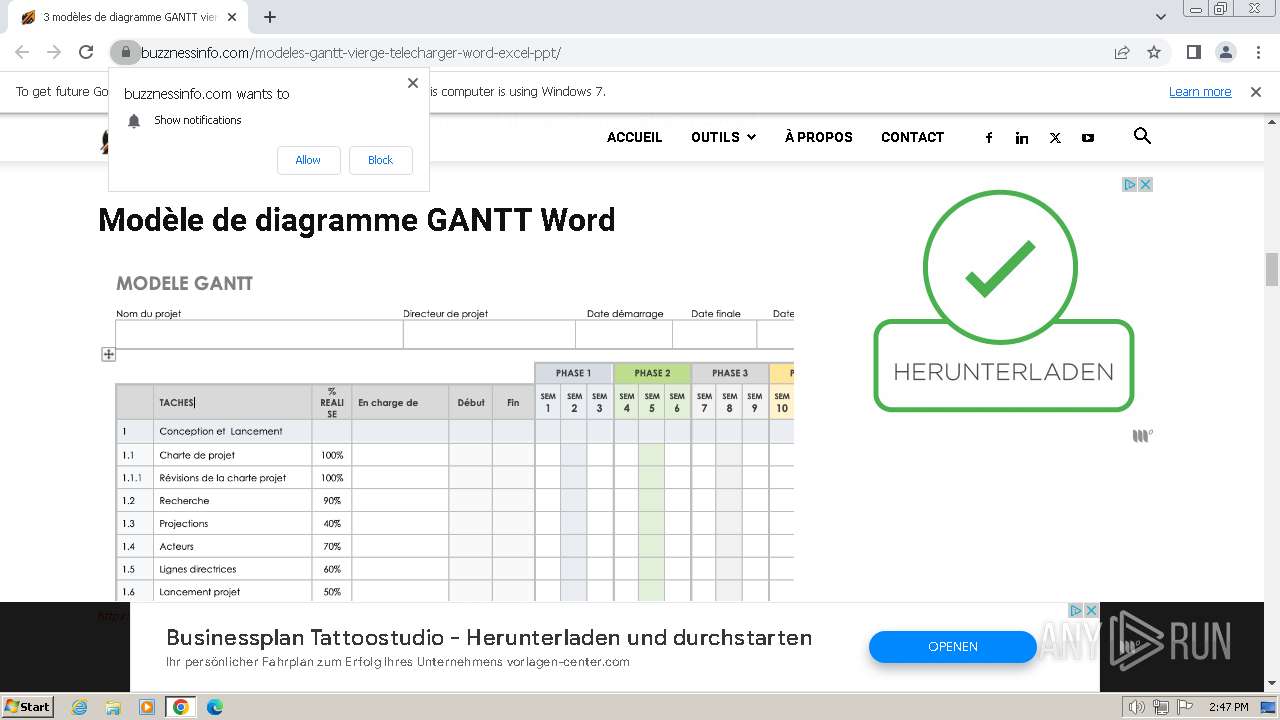This screenshot has width=1280, height=720.
Task: Bookmark this page with star icon
Action: (x=1154, y=52)
